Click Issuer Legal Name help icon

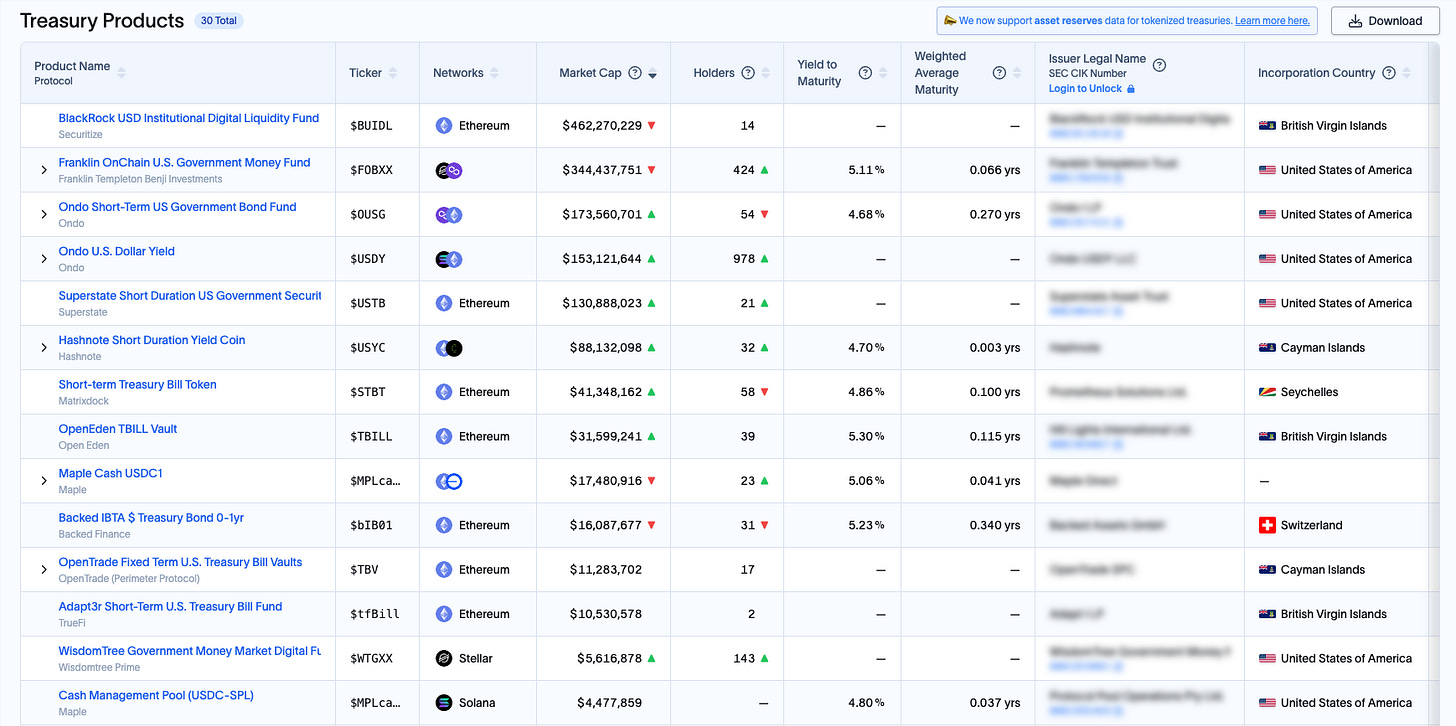[x=1160, y=65]
